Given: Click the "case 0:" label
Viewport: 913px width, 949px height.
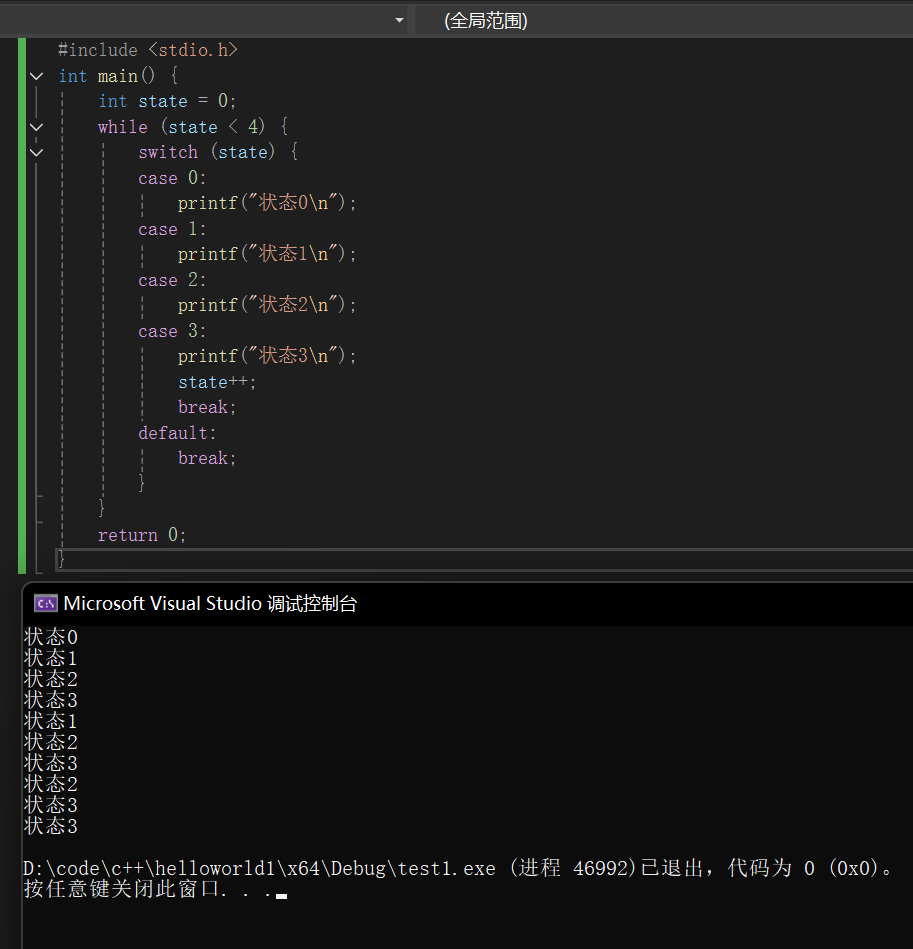Looking at the screenshot, I should click(x=172, y=178).
